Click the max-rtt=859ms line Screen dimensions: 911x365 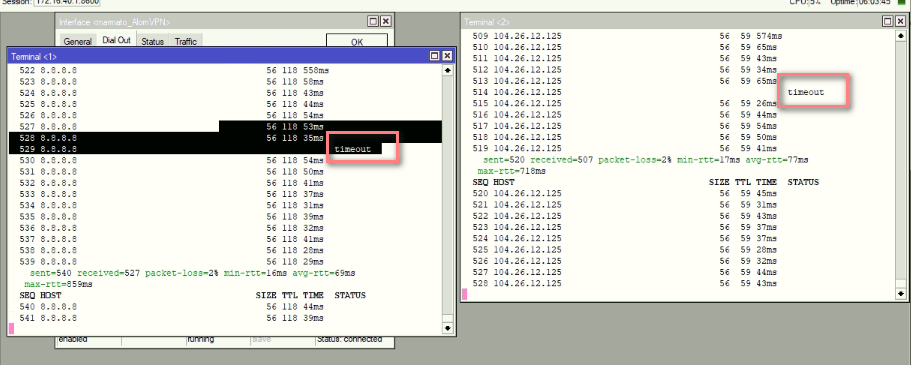[x=58, y=284]
